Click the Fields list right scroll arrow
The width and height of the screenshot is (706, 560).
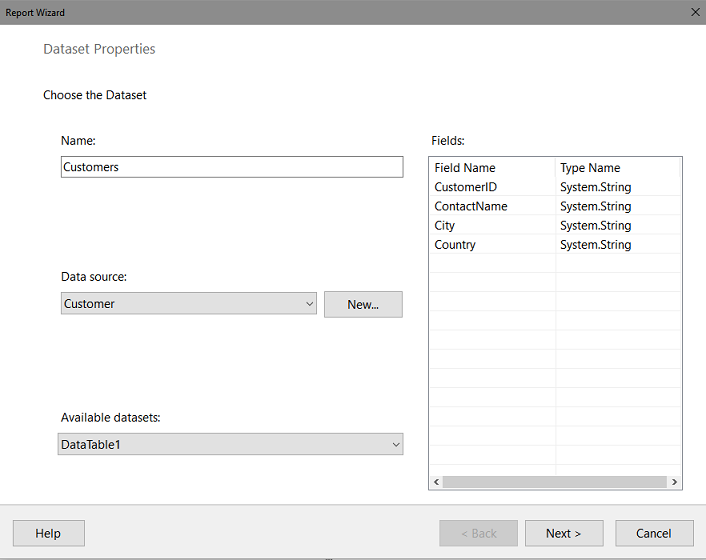(674, 482)
